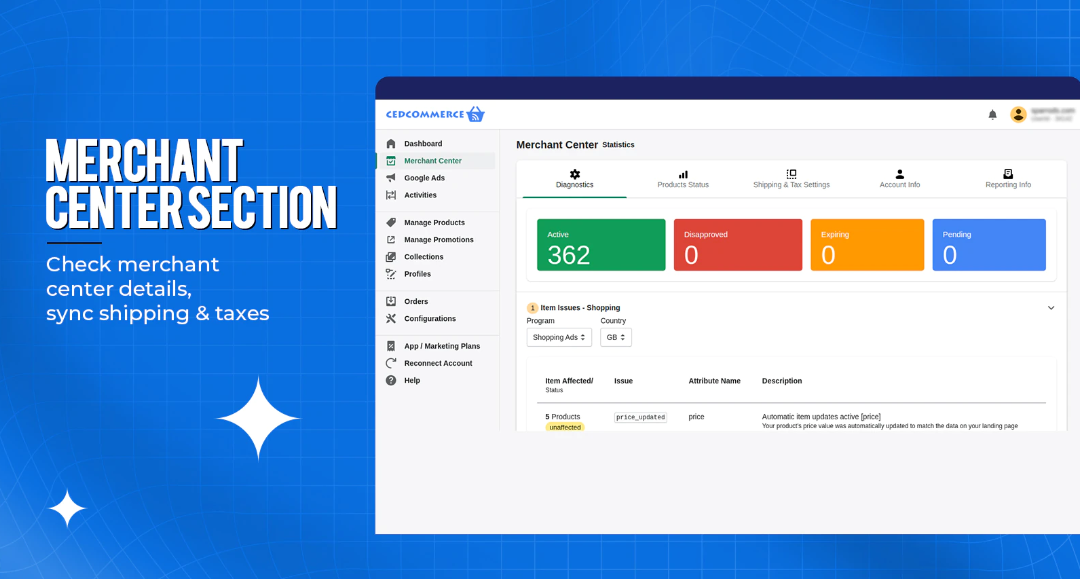Click the Attribute Name column header
Image resolution: width=1080 pixels, height=579 pixels.
tap(714, 381)
